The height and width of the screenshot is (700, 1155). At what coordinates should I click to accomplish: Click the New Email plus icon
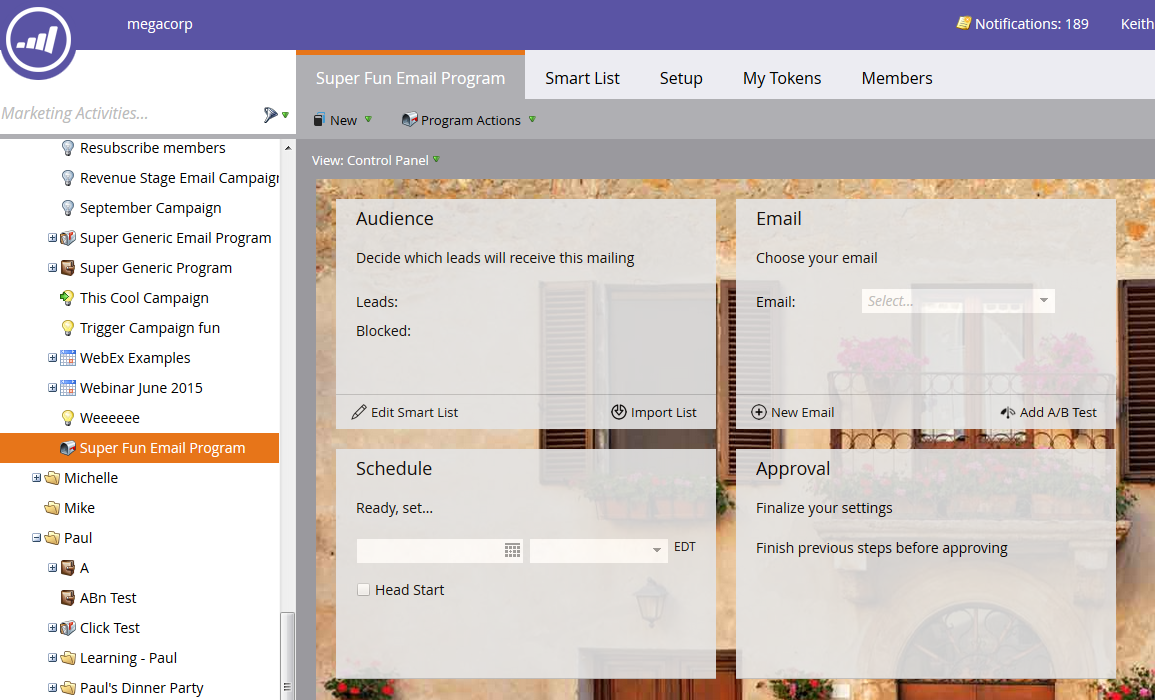click(759, 412)
